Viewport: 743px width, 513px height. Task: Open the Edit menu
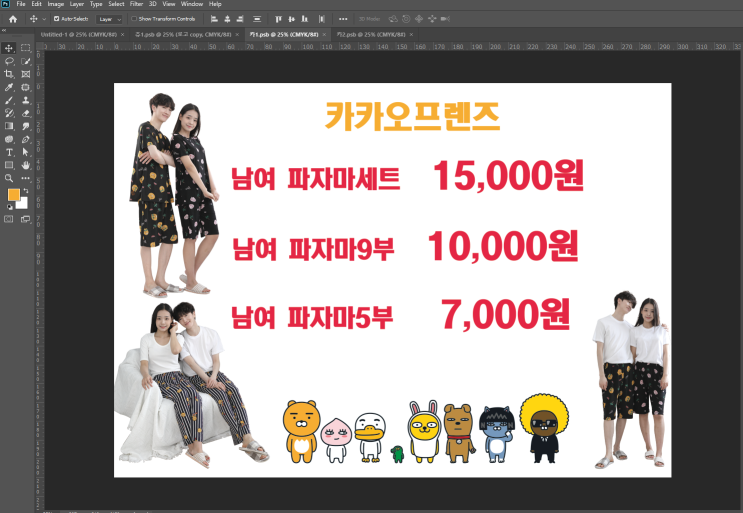pyautogui.click(x=36, y=4)
